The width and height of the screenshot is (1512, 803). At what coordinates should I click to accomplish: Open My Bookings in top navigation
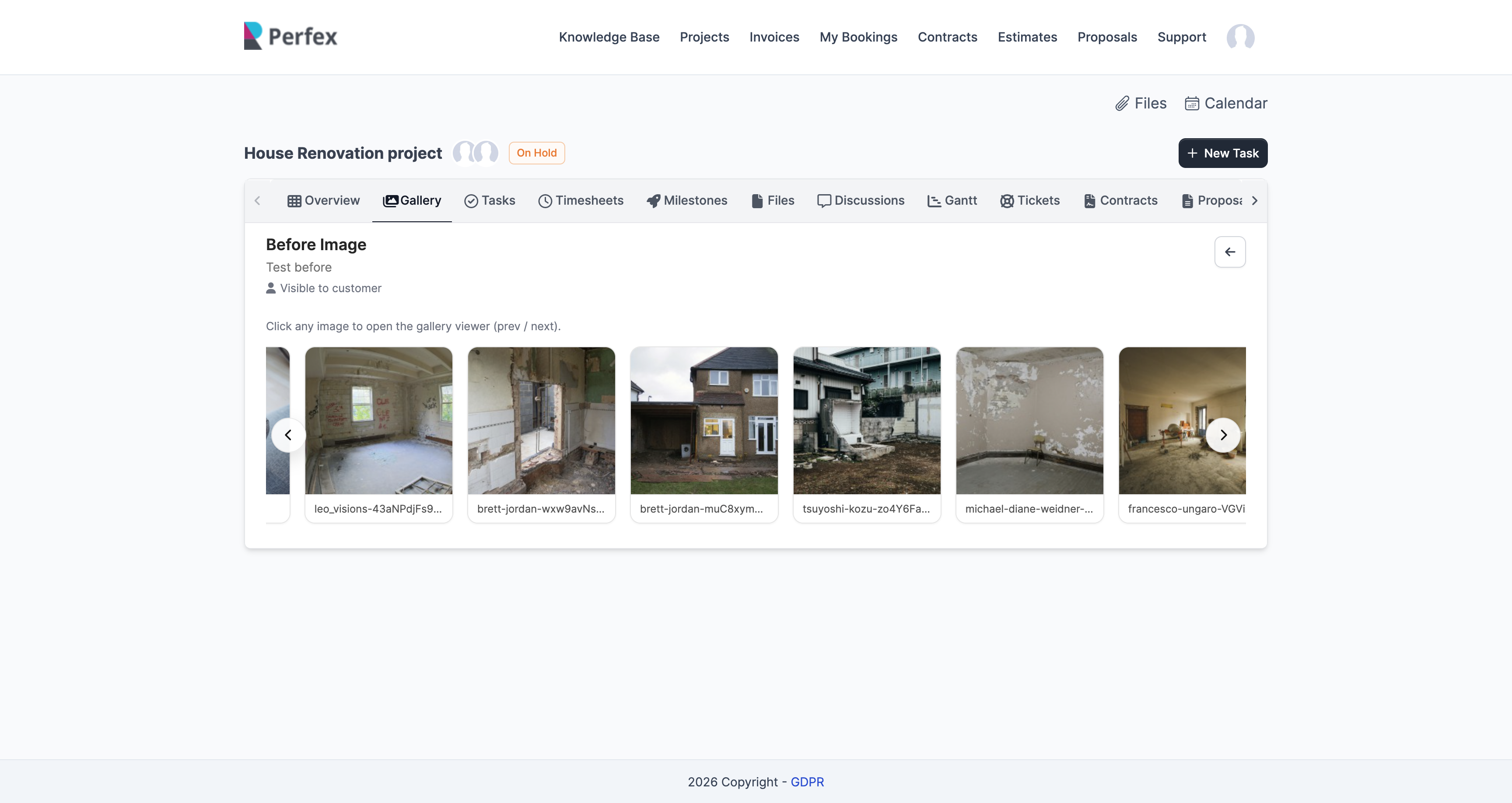858,37
